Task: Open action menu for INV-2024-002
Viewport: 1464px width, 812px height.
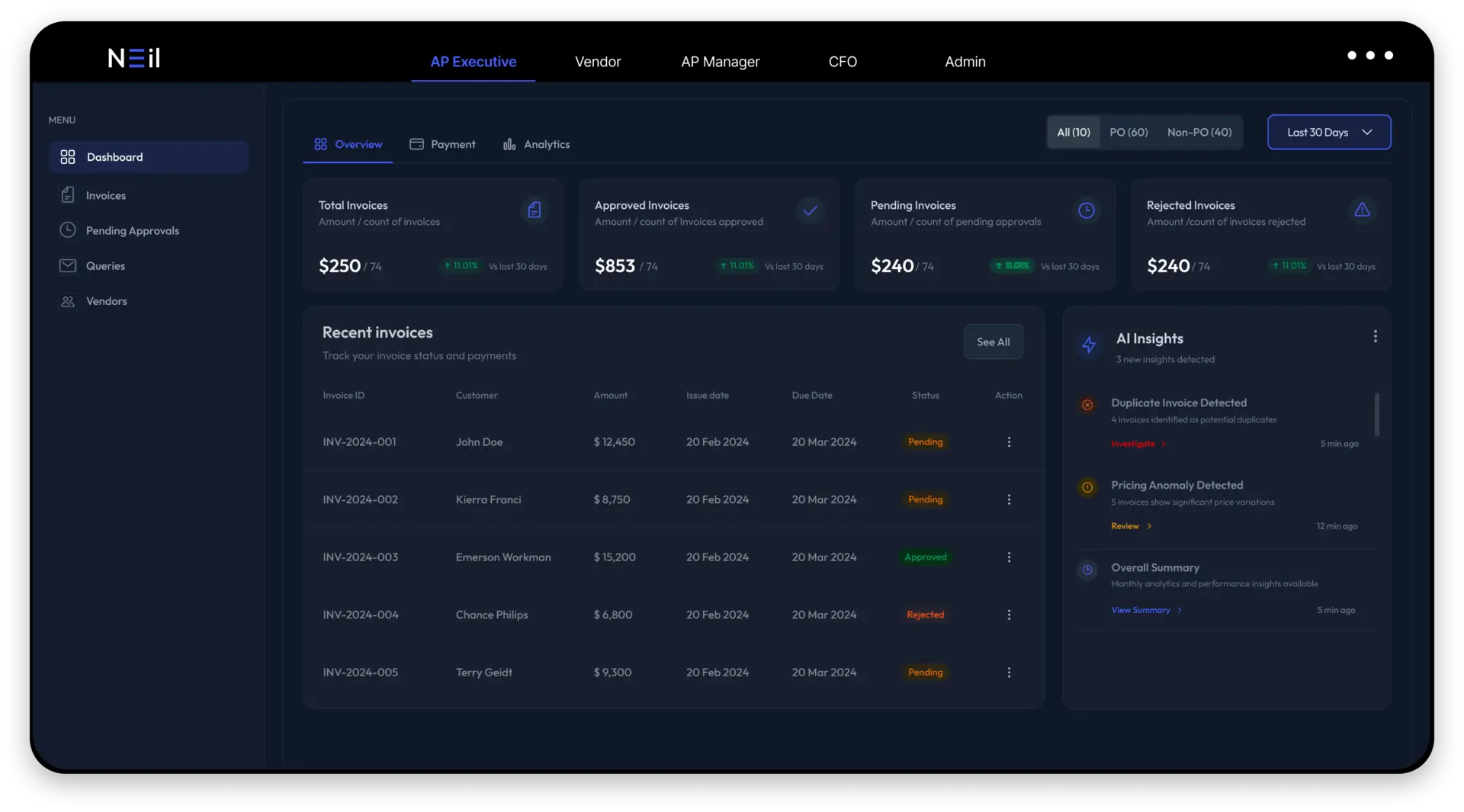Action: pos(1009,499)
